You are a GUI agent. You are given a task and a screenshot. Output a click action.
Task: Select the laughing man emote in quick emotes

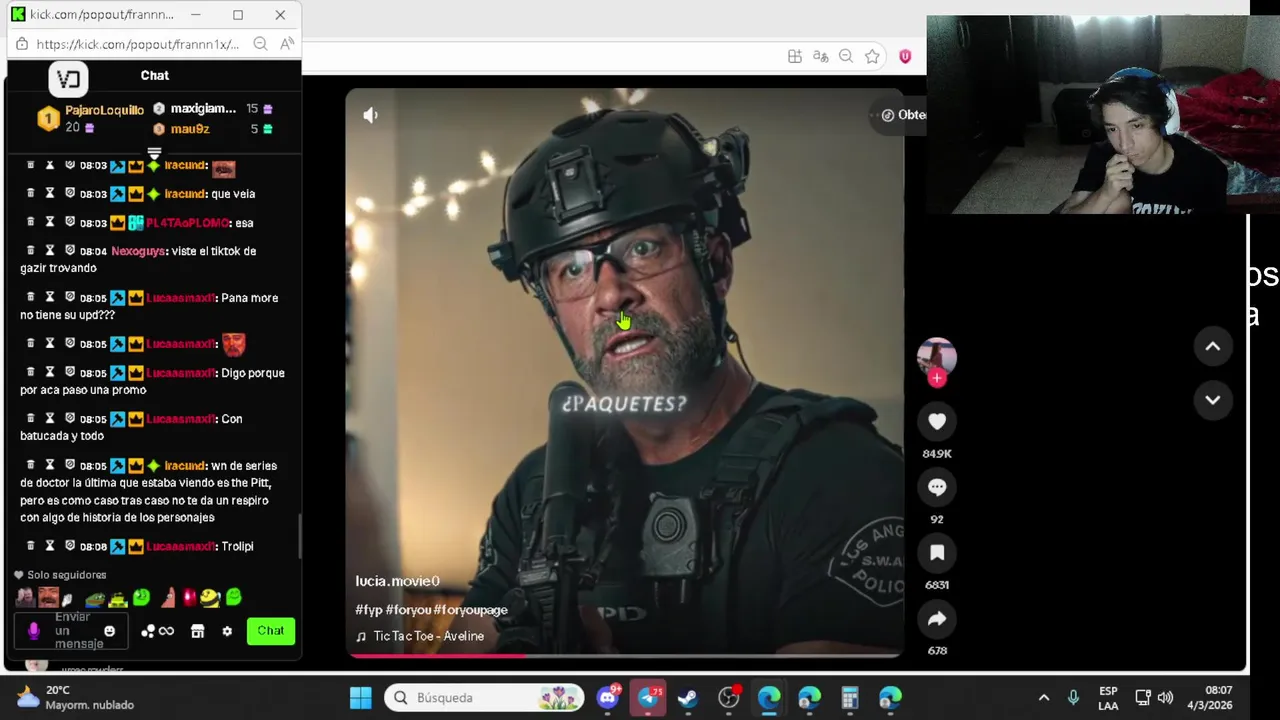pyautogui.click(x=48, y=598)
